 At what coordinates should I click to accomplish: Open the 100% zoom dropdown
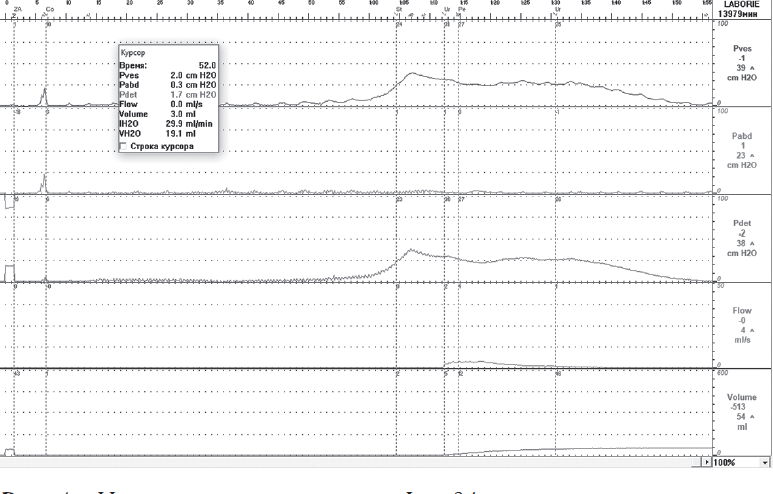765,464
